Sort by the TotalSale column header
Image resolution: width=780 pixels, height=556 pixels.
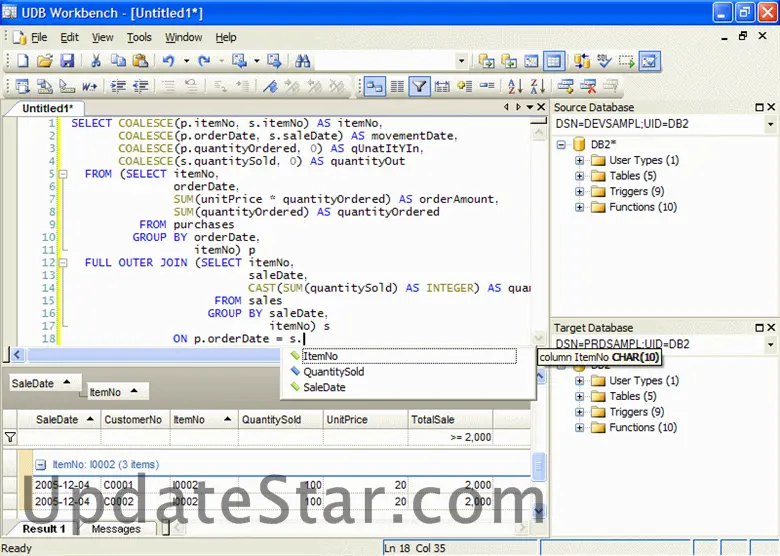tap(450, 420)
